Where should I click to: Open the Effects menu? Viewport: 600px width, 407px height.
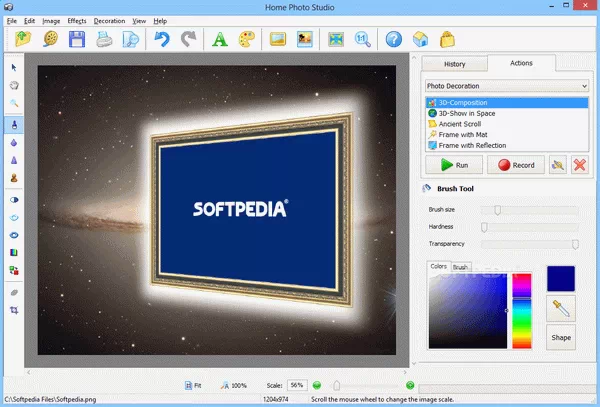point(77,20)
